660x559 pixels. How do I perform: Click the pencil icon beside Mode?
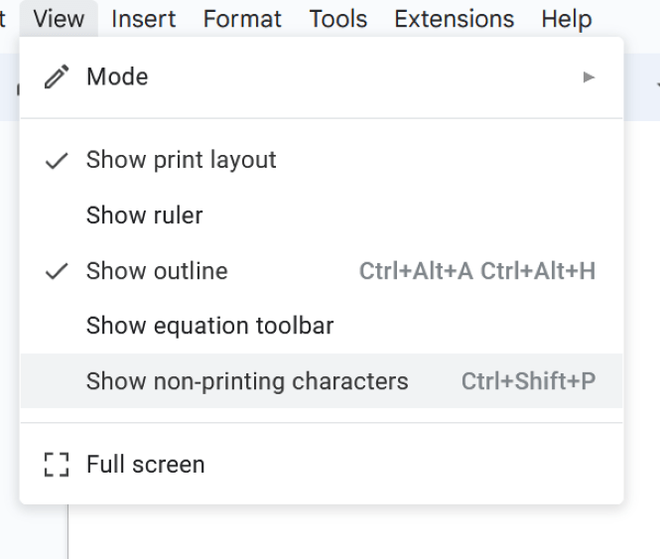58,77
